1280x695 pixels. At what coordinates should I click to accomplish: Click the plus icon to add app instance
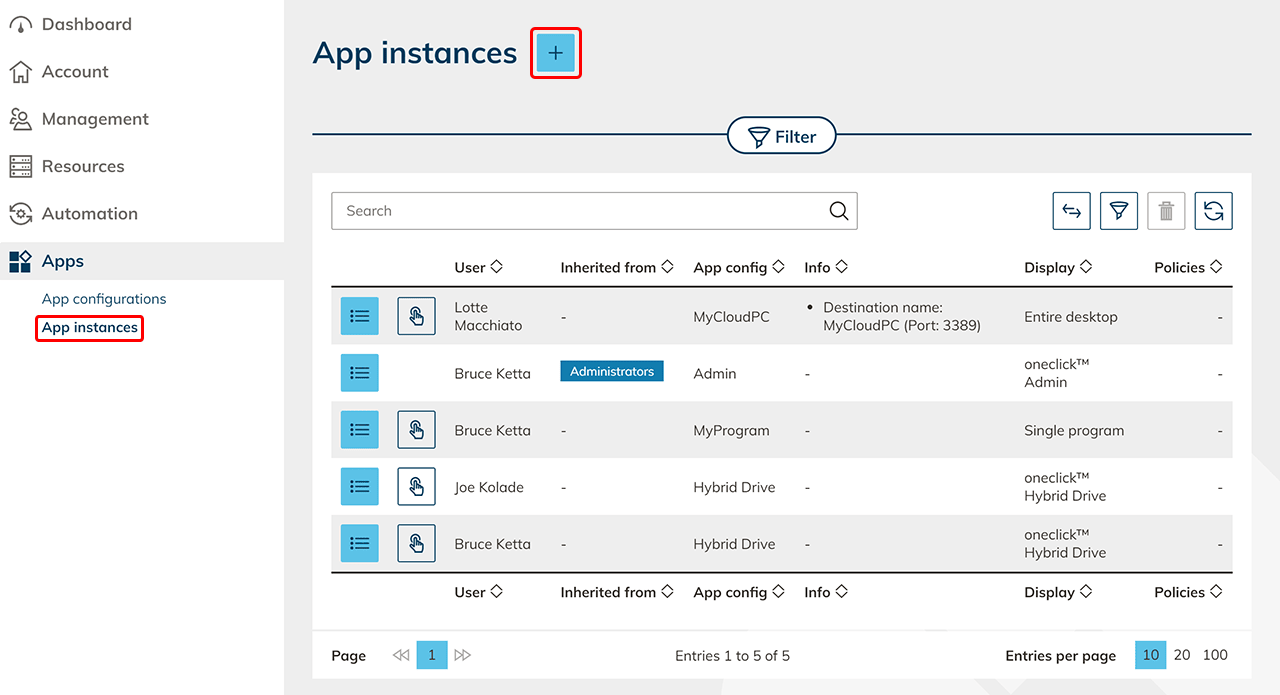pyautogui.click(x=555, y=53)
